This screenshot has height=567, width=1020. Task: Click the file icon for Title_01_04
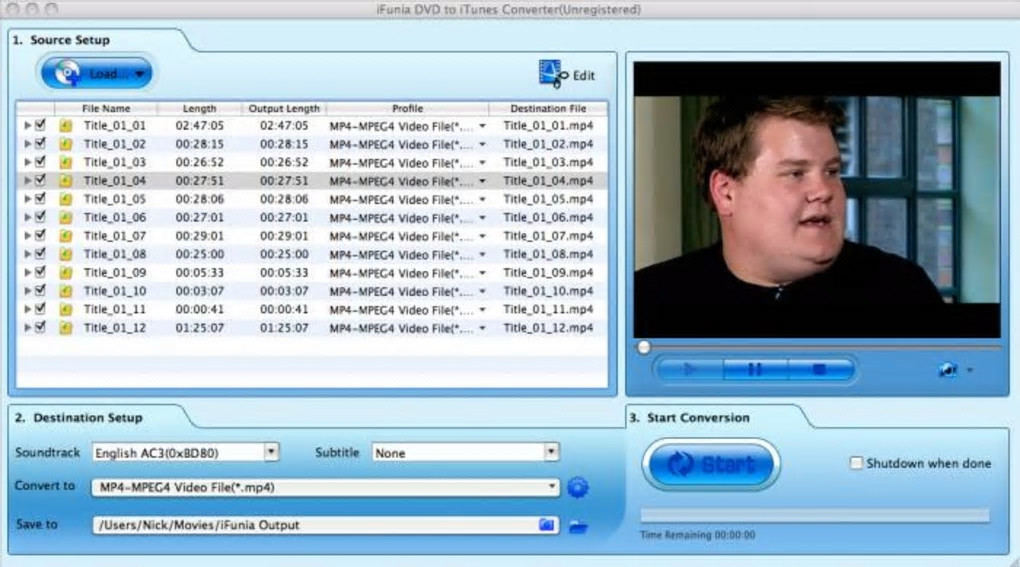66,181
